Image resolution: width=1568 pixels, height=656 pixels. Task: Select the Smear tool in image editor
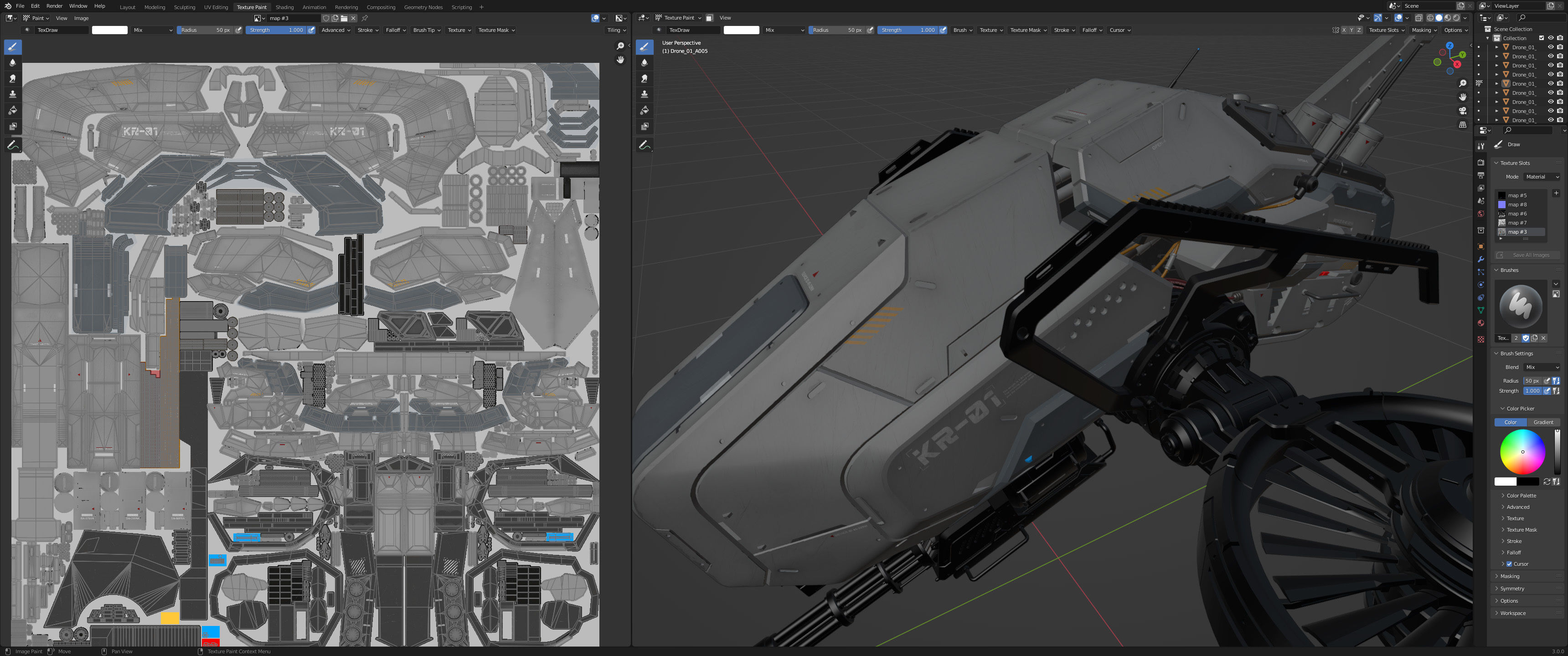pos(12,78)
